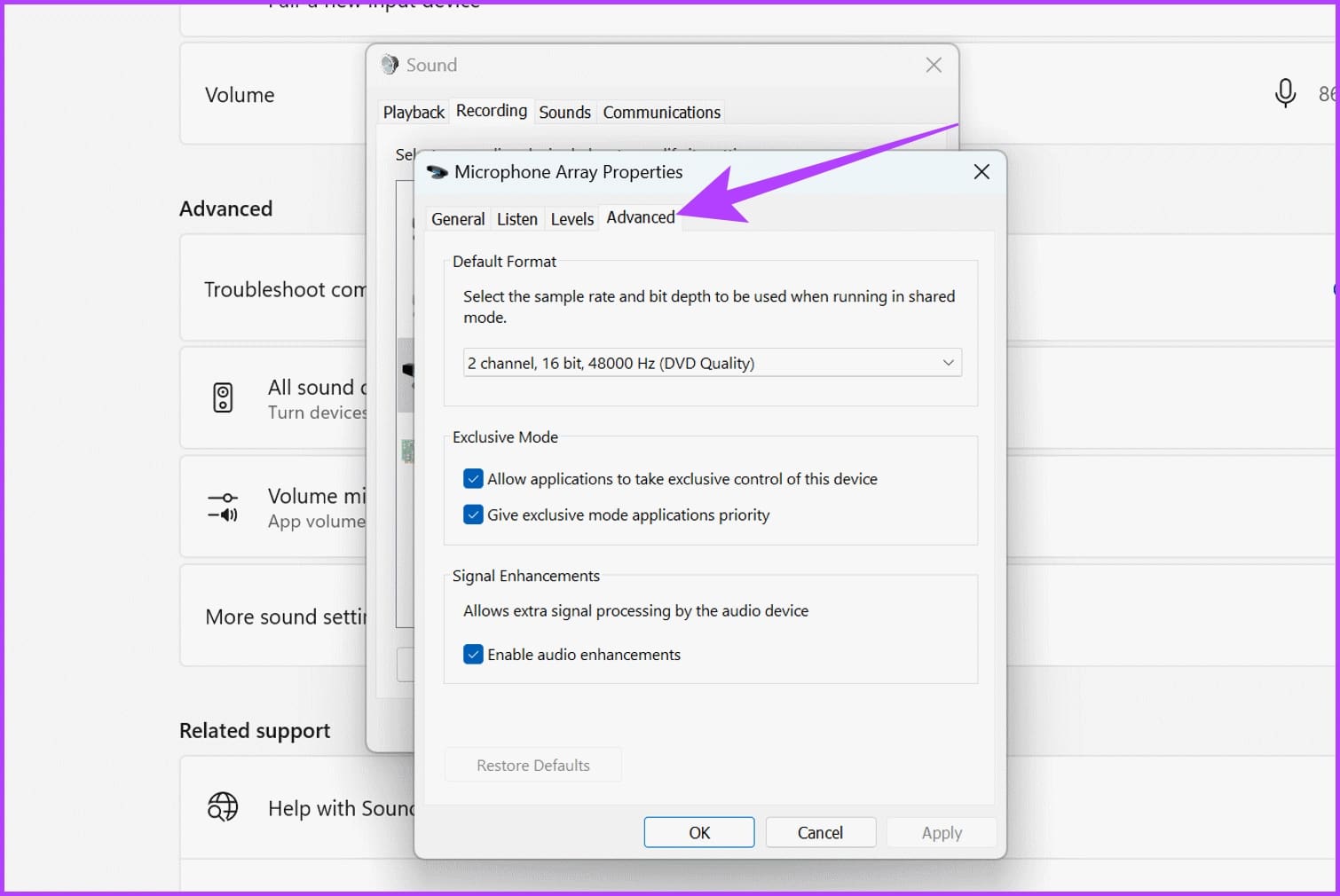
Task: Click the speaker icon next to All sound devices
Action: click(223, 398)
